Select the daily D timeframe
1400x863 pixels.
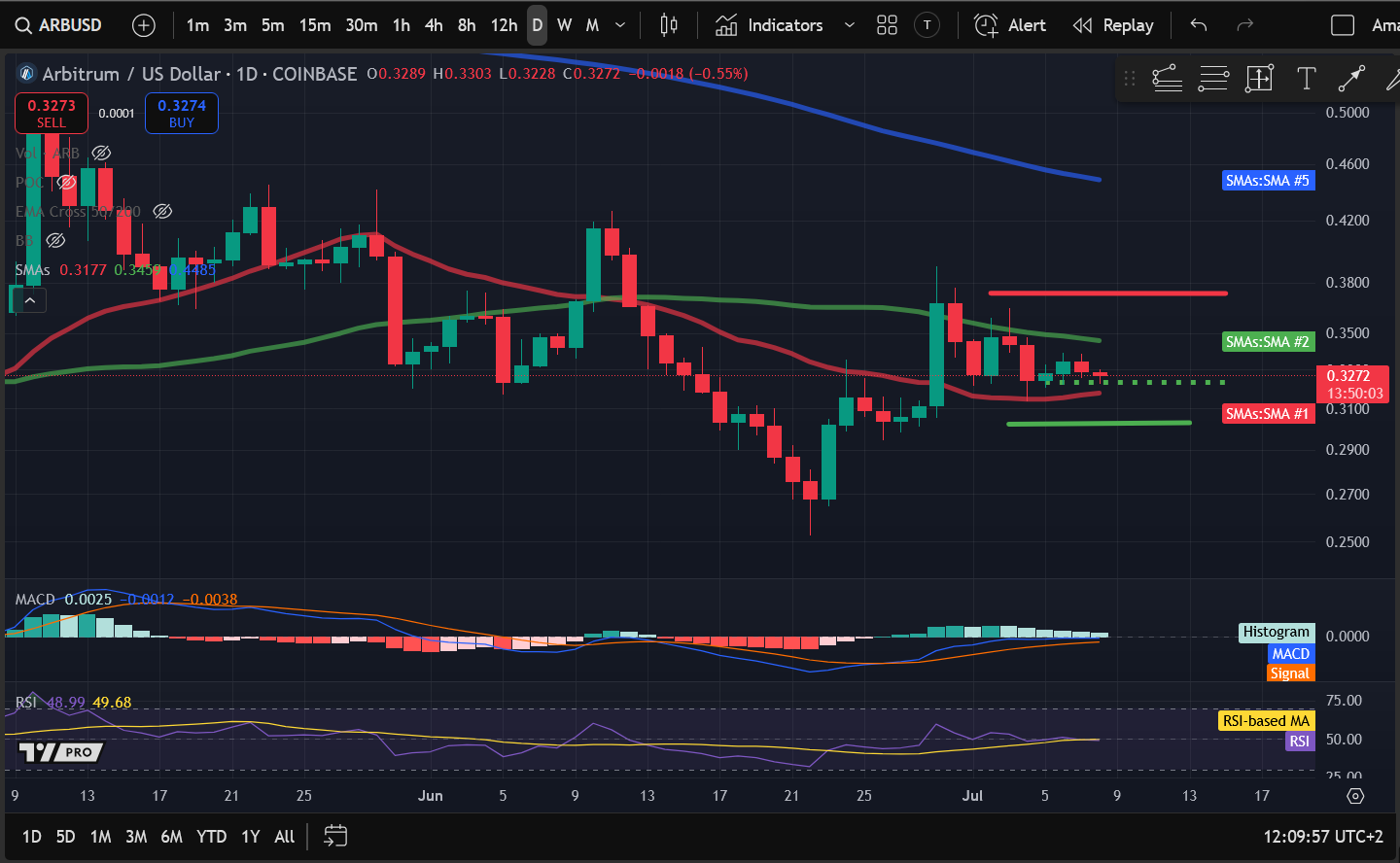(x=537, y=25)
